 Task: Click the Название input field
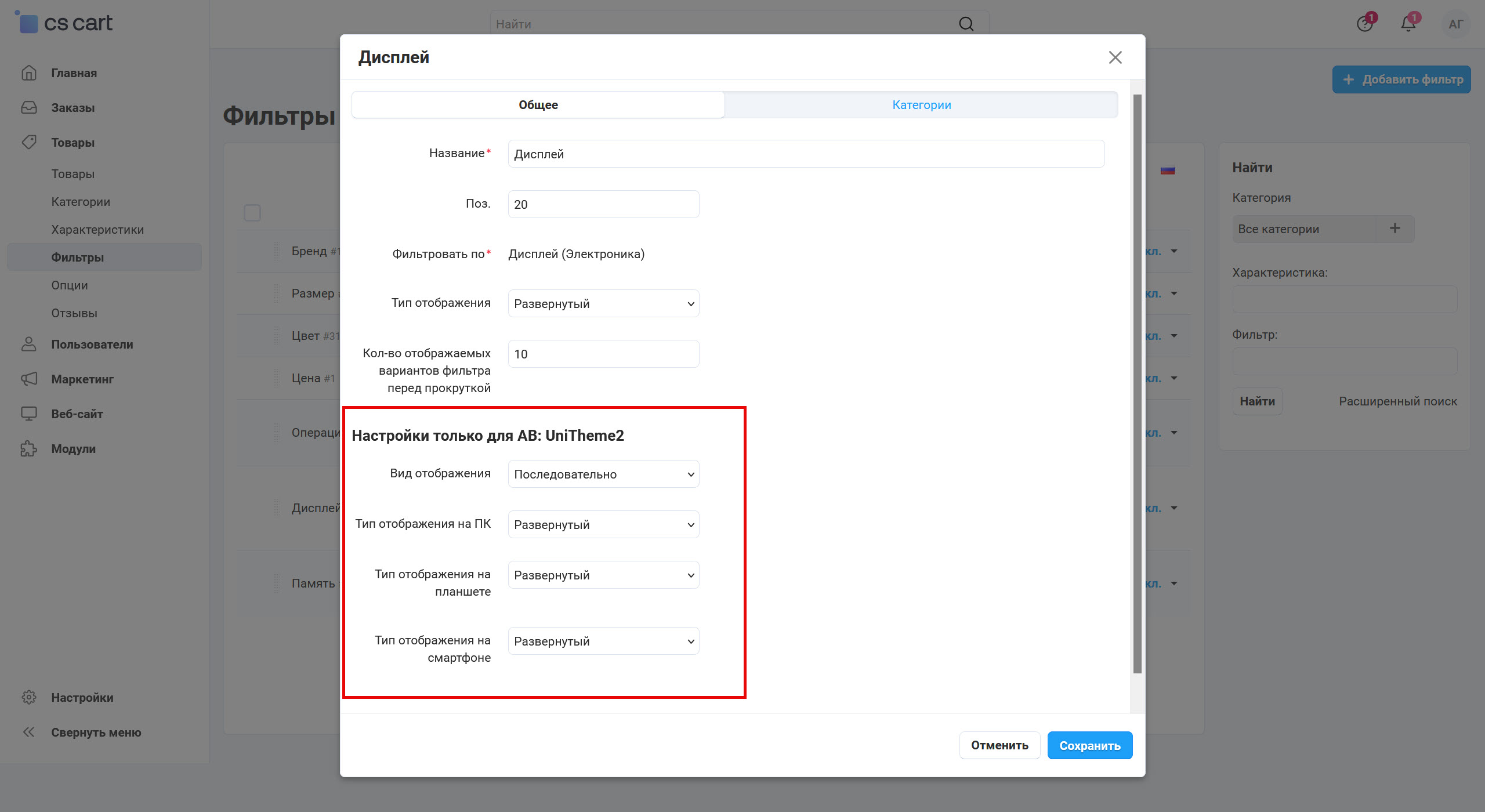(x=806, y=154)
